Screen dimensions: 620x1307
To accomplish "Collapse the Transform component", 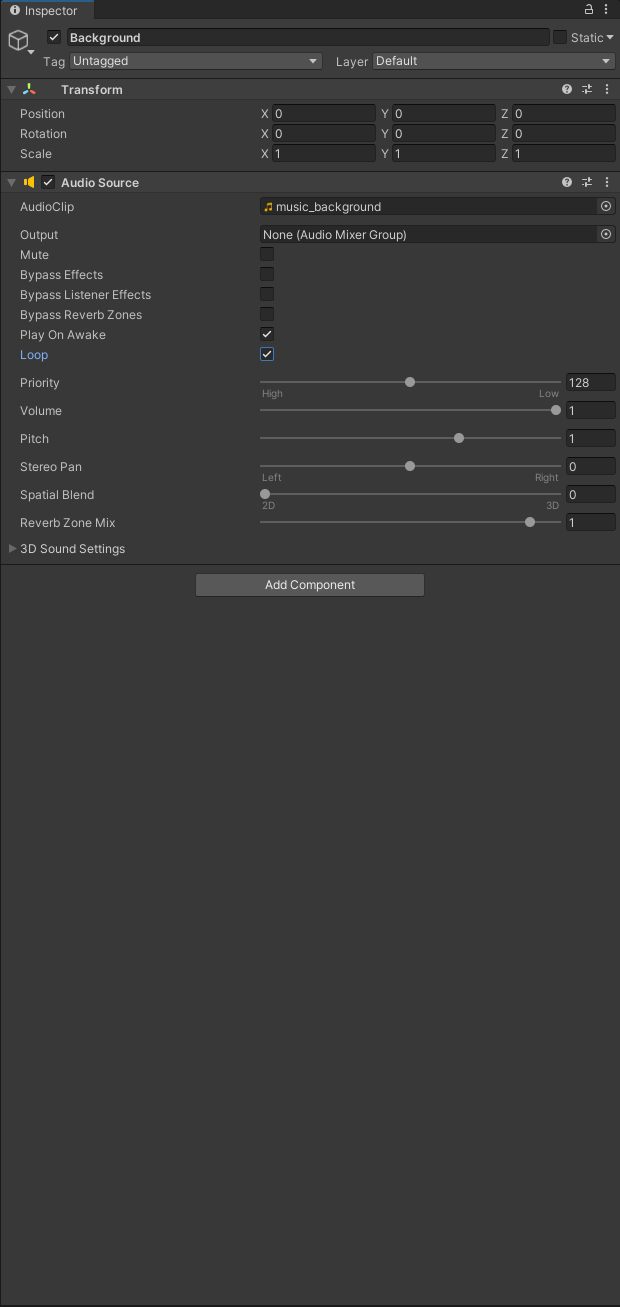I will (10, 89).
